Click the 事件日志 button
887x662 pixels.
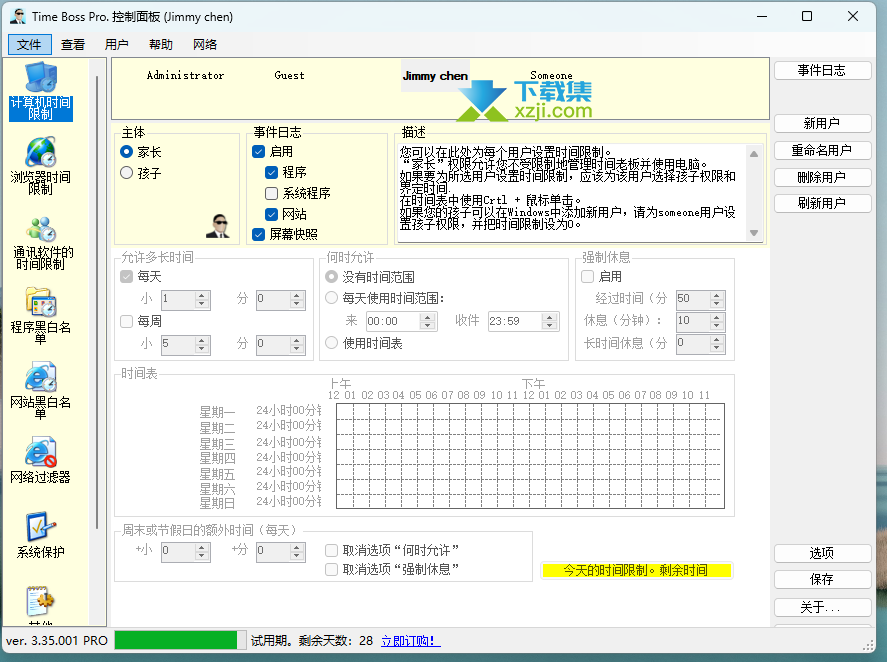click(x=822, y=71)
